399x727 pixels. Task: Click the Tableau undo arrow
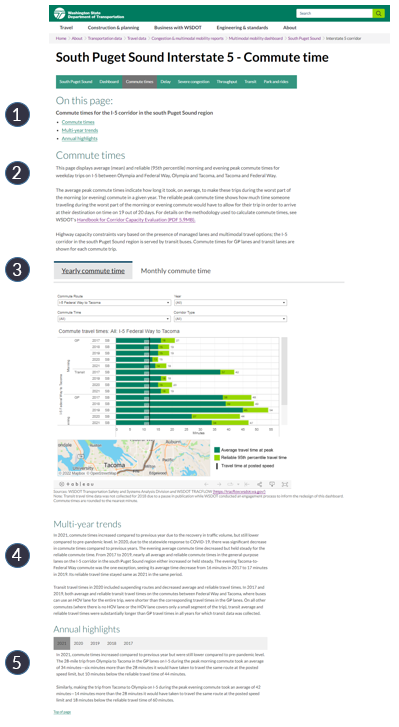pyautogui.click(x=207, y=485)
